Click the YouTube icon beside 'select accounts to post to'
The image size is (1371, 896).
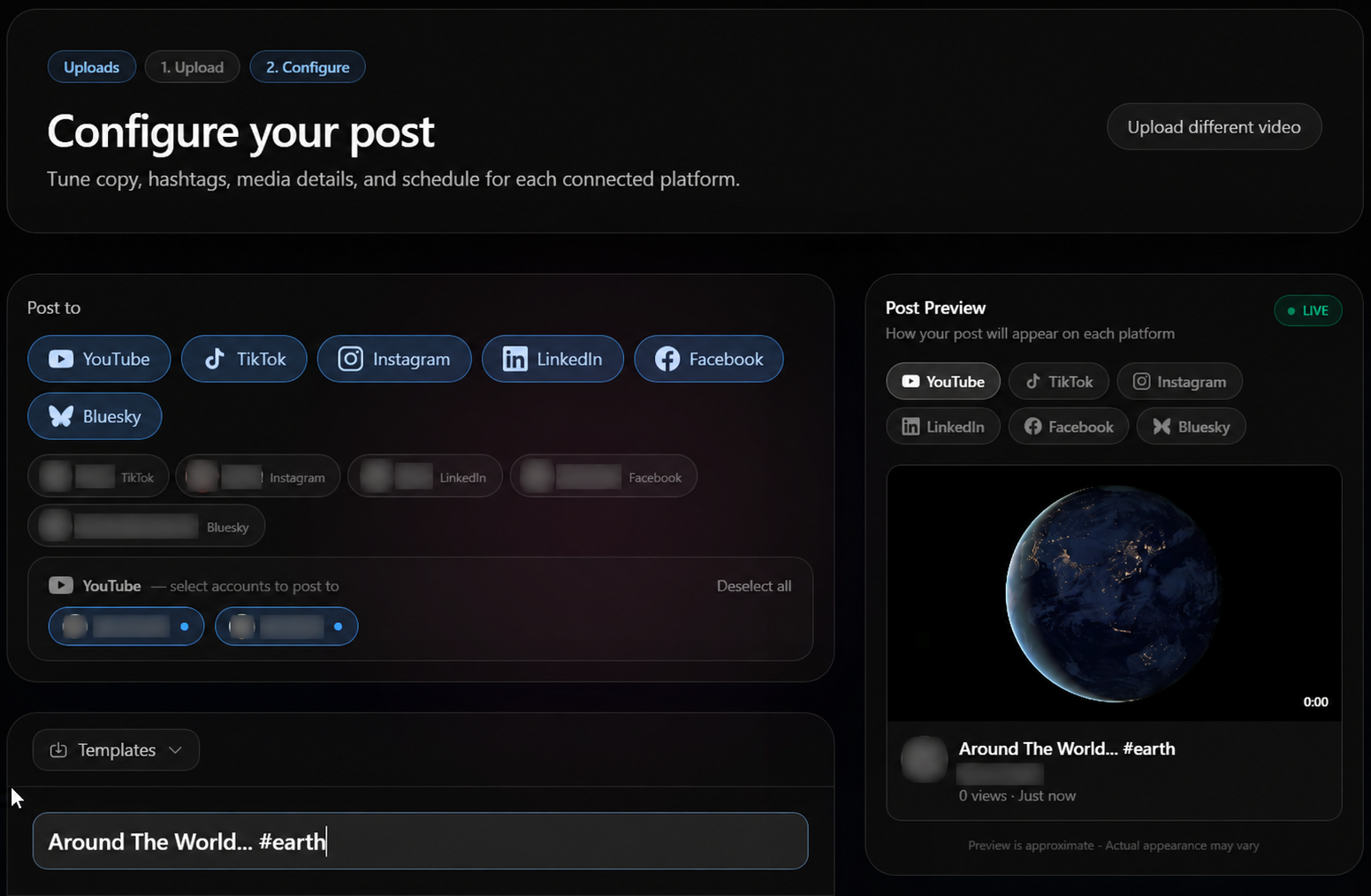point(61,586)
